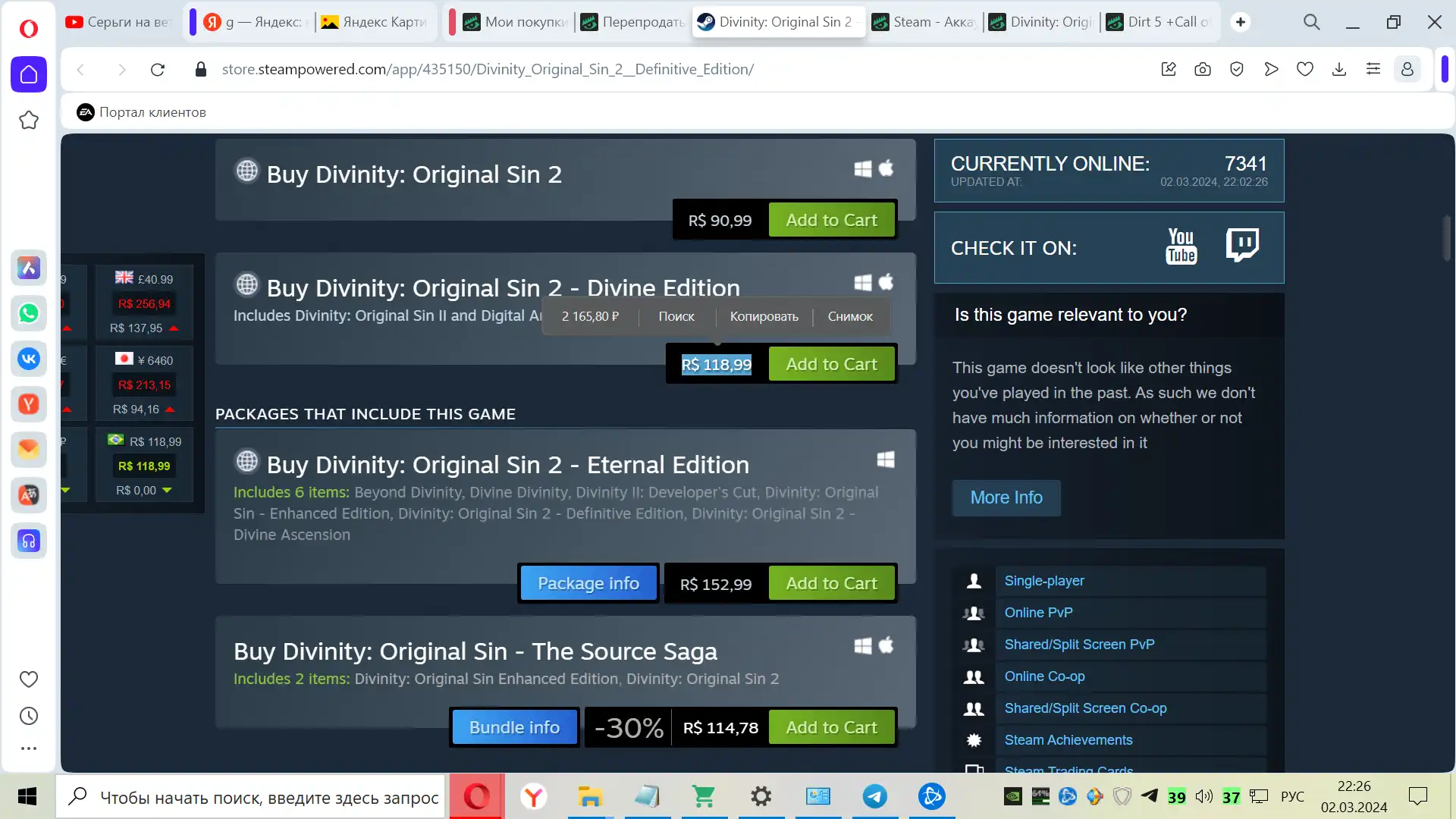Screen dimensions: 1456x819
Task: Open Opera menu logo
Action: coord(29,29)
